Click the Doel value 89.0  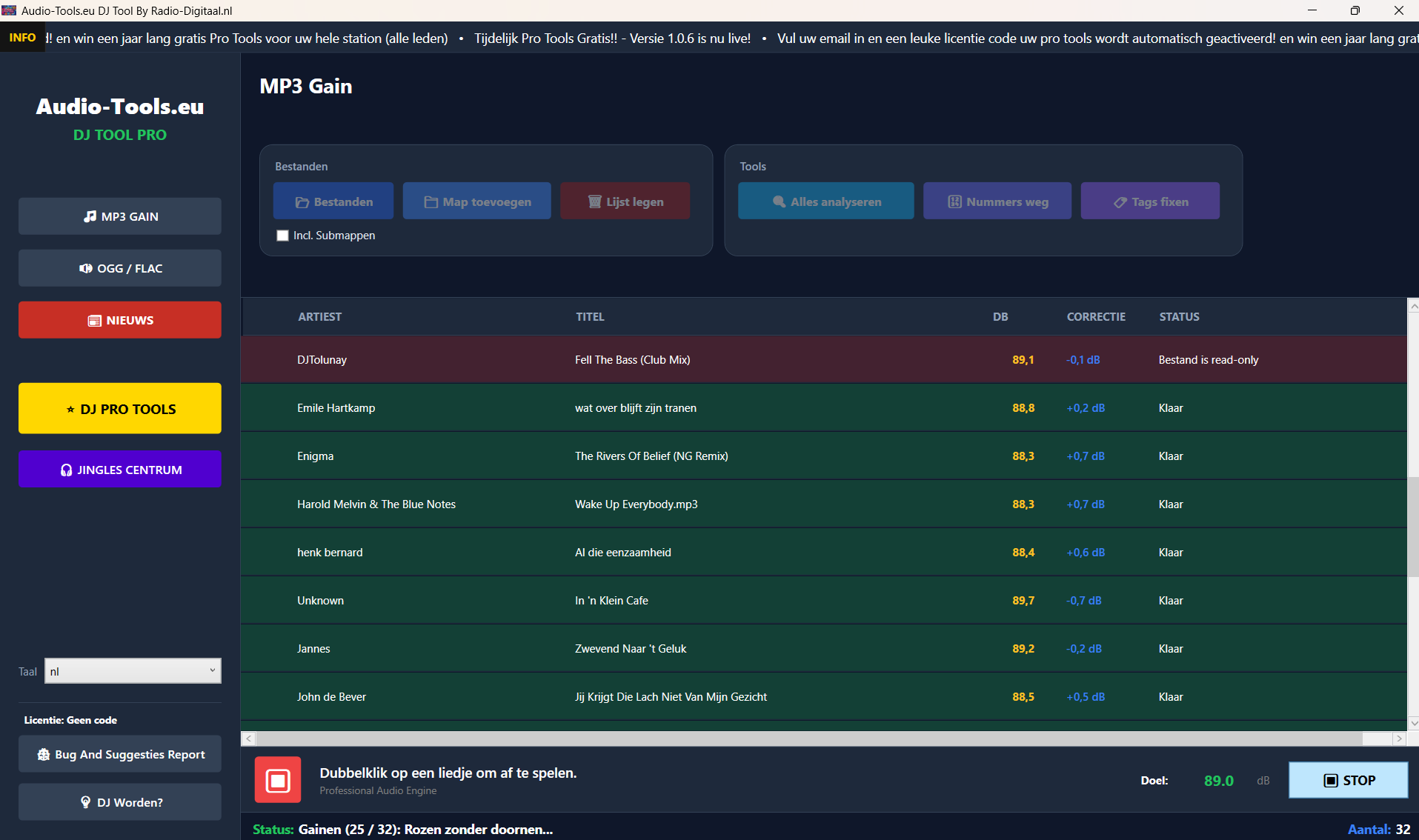(x=1219, y=781)
